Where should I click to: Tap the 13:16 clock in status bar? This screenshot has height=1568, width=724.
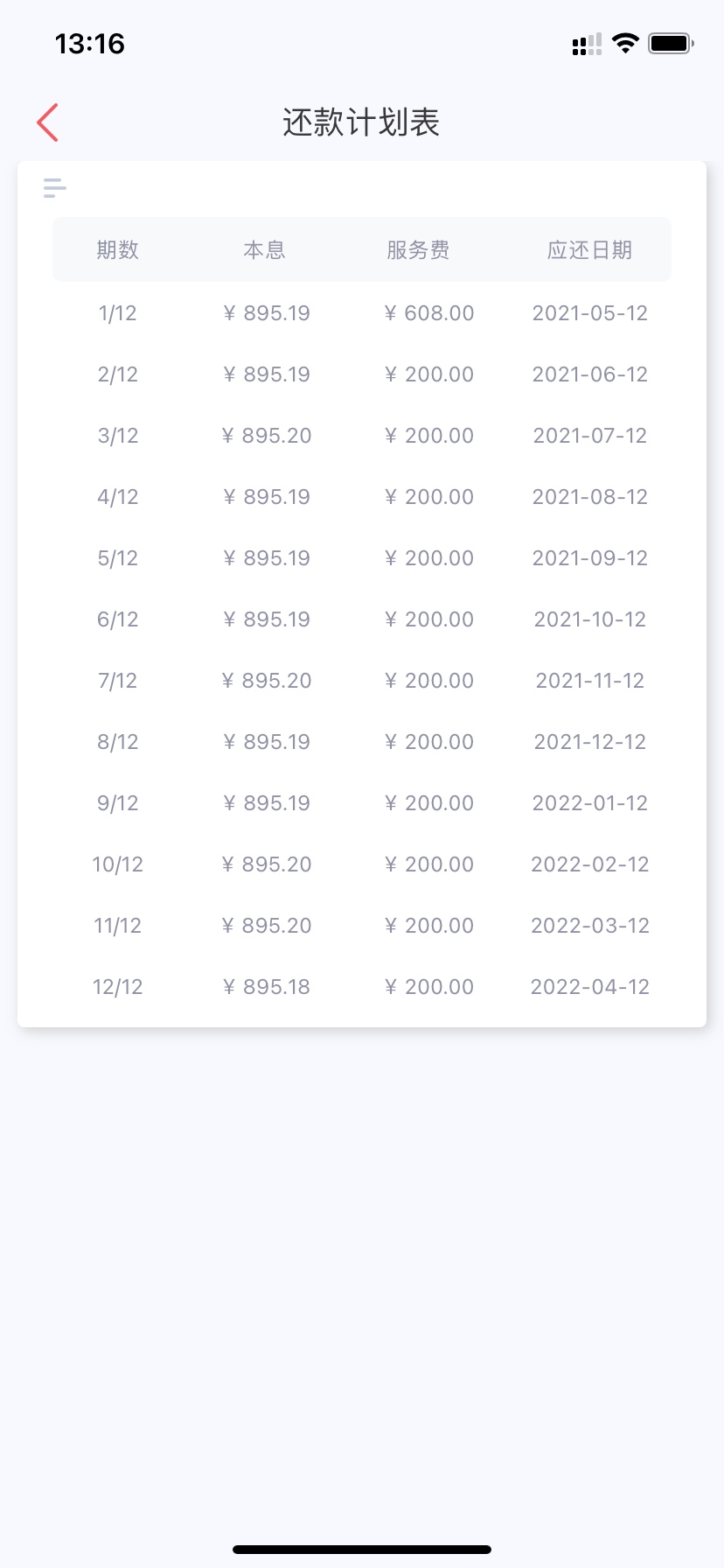tap(90, 44)
